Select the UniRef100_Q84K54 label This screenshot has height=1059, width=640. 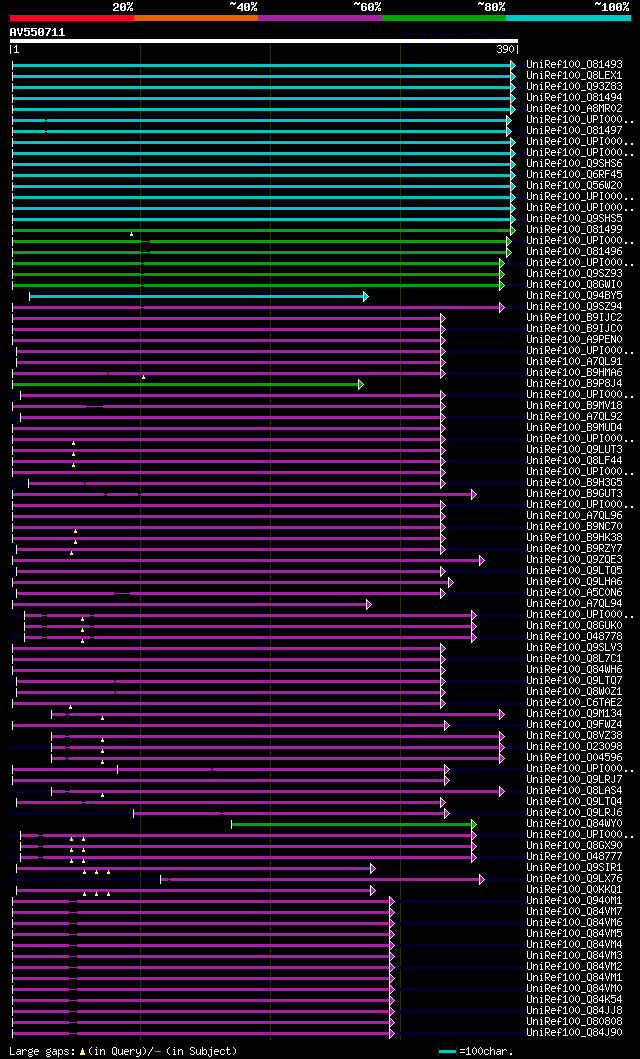click(575, 1000)
